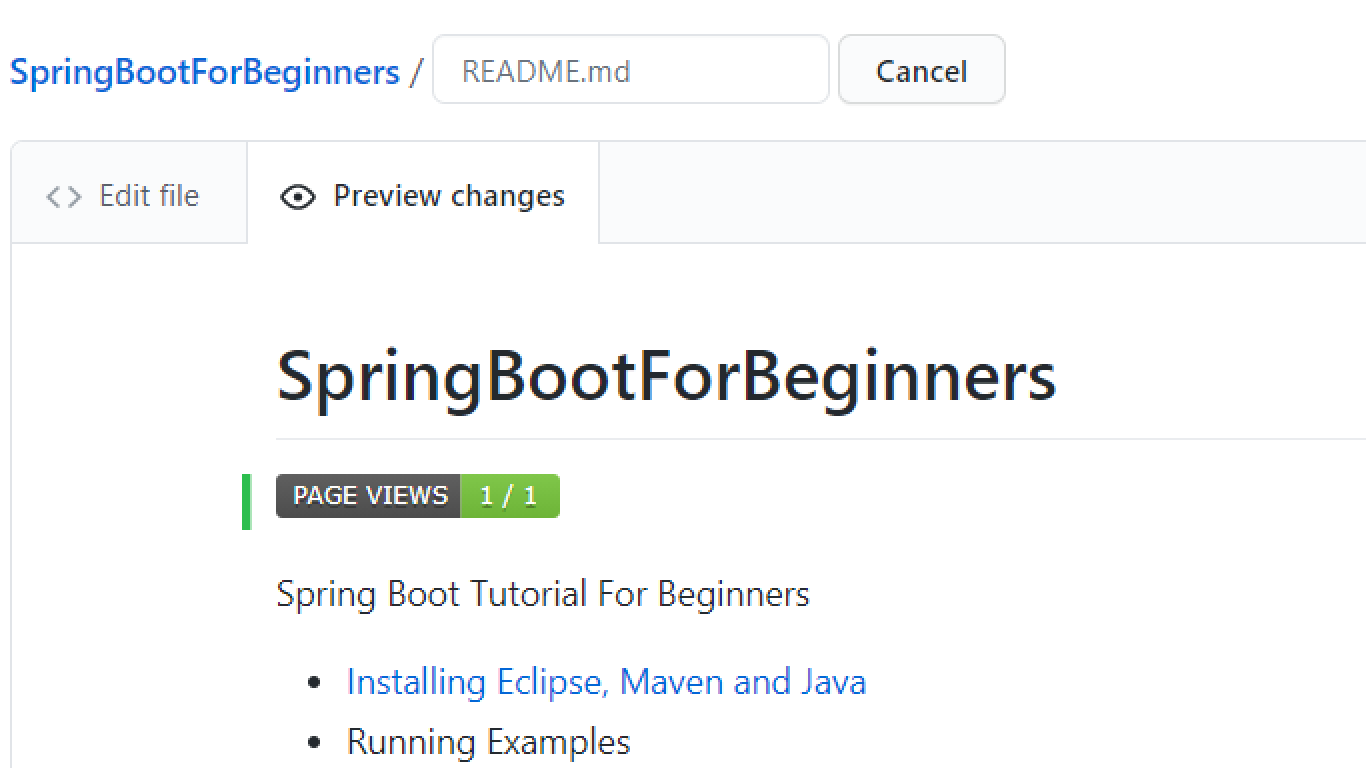1366x768 pixels.
Task: Click the SpringBootForBeginners main heading
Action: click(x=666, y=377)
